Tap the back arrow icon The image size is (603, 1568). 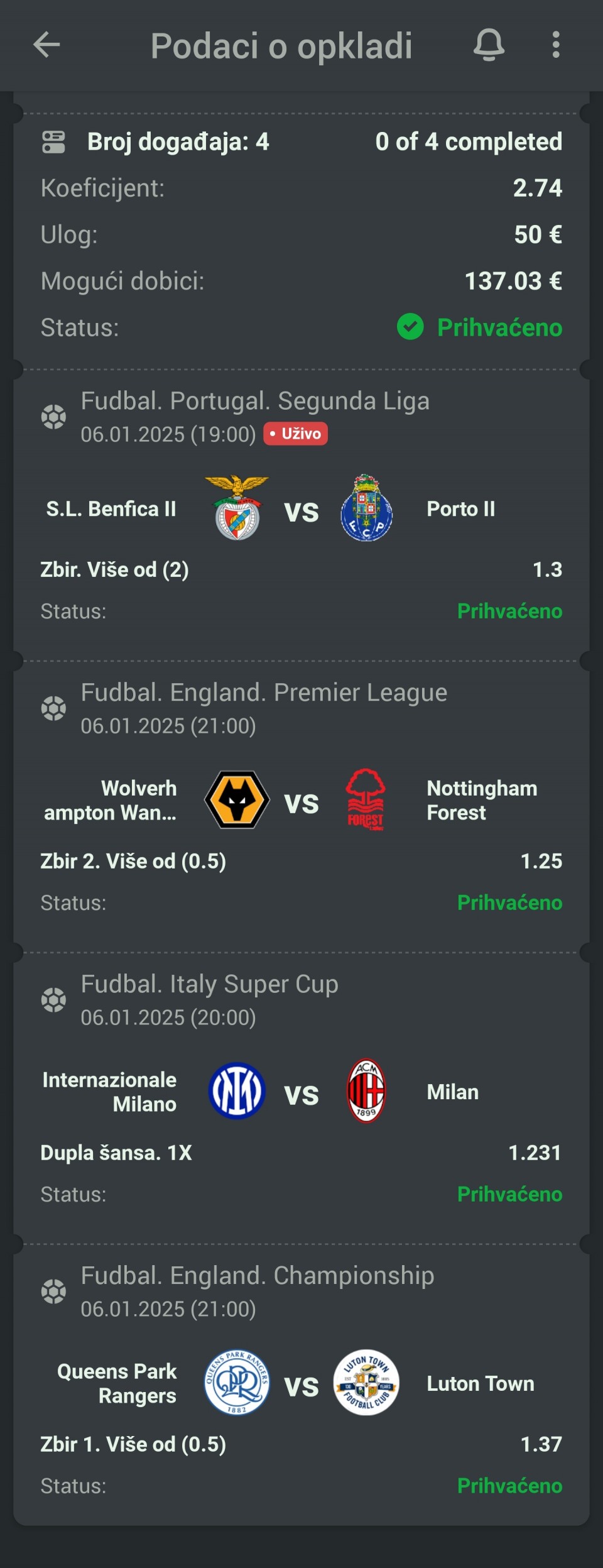46,45
